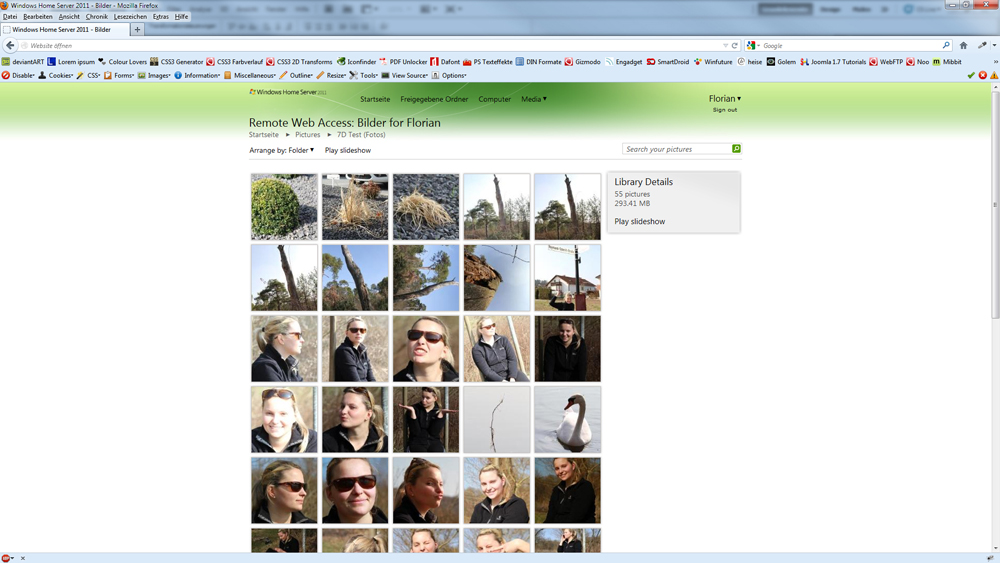The image size is (1000, 563).
Task: Click the Search your pictures field
Action: (677, 149)
